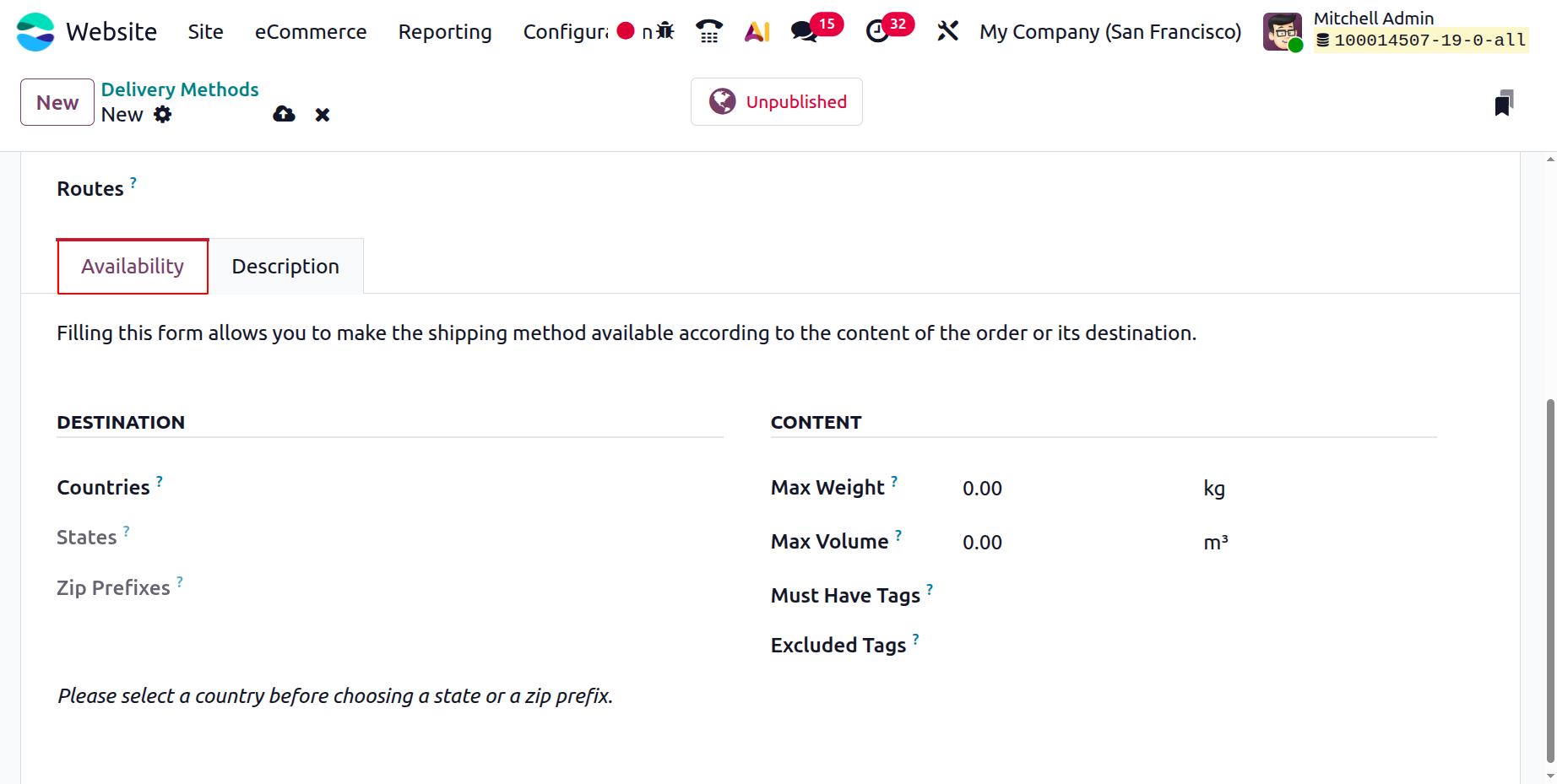This screenshot has height=784, width=1557.
Task: Toggle the Unpublished website status
Action: pos(777,102)
